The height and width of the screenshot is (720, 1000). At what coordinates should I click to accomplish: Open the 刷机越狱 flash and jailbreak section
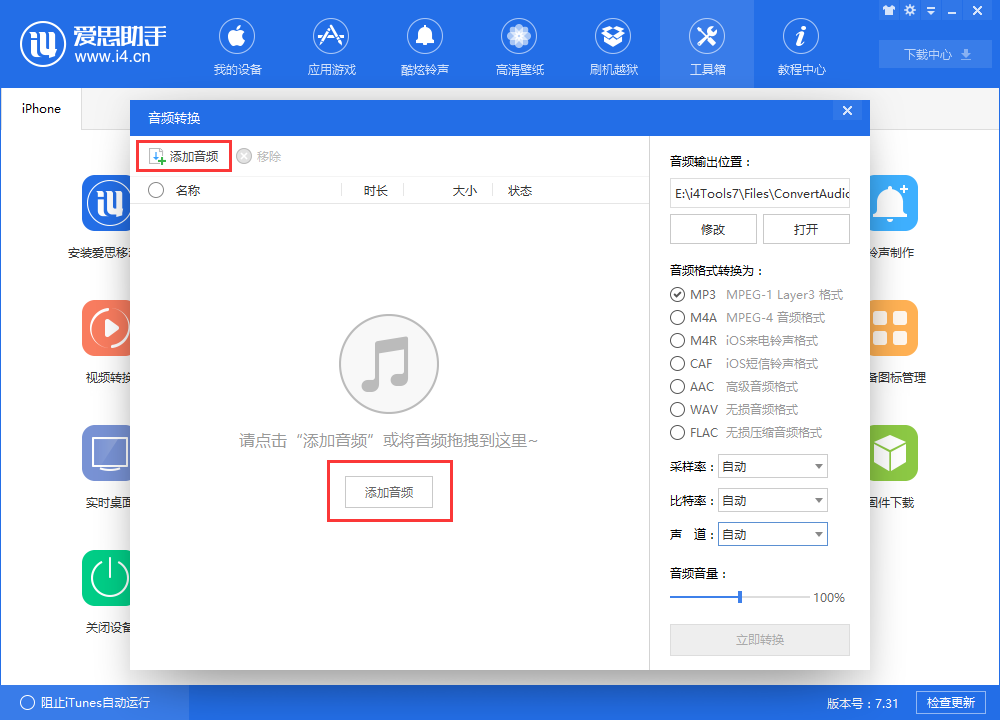613,47
